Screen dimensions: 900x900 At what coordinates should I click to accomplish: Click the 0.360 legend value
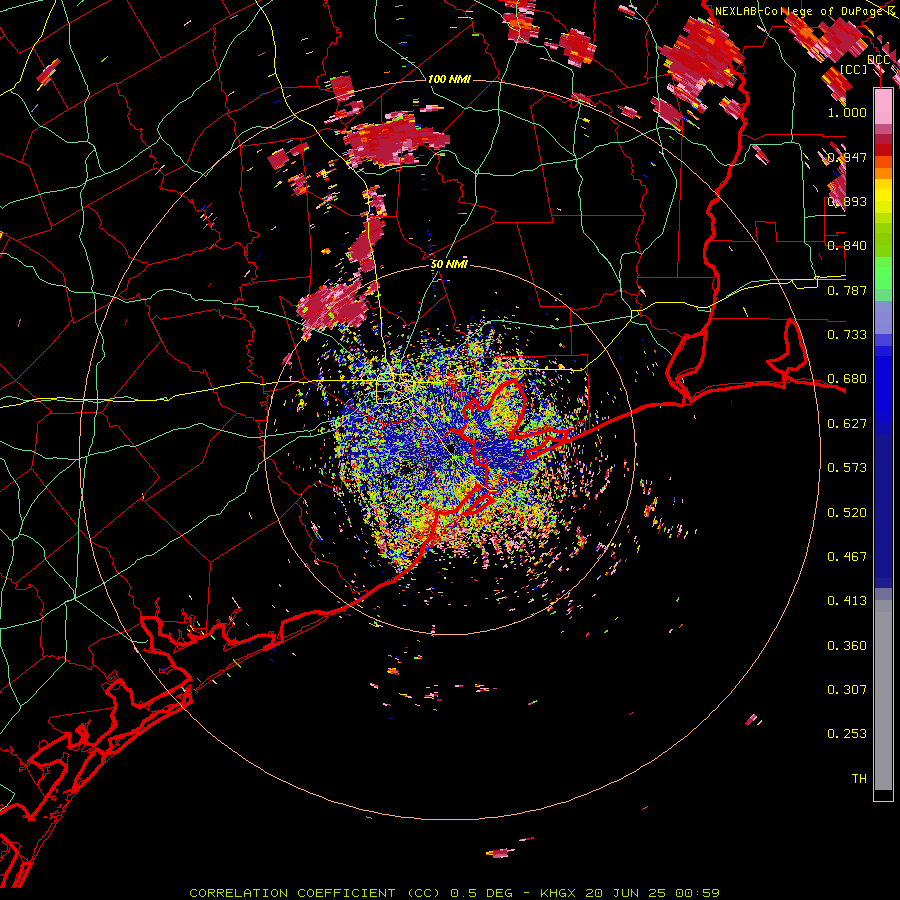pyautogui.click(x=847, y=645)
